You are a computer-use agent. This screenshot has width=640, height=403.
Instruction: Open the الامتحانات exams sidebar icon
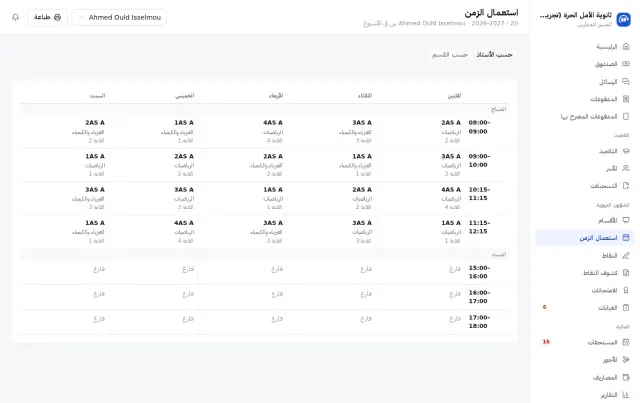[x=626, y=290]
